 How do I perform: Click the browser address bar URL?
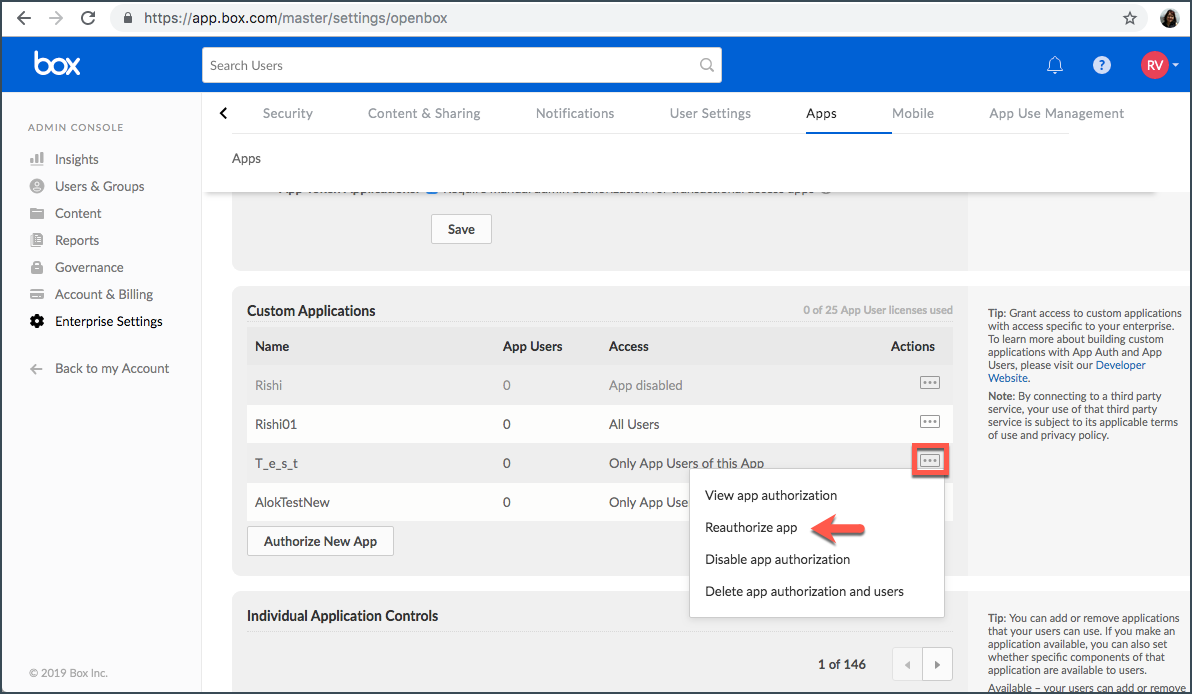click(x=296, y=17)
